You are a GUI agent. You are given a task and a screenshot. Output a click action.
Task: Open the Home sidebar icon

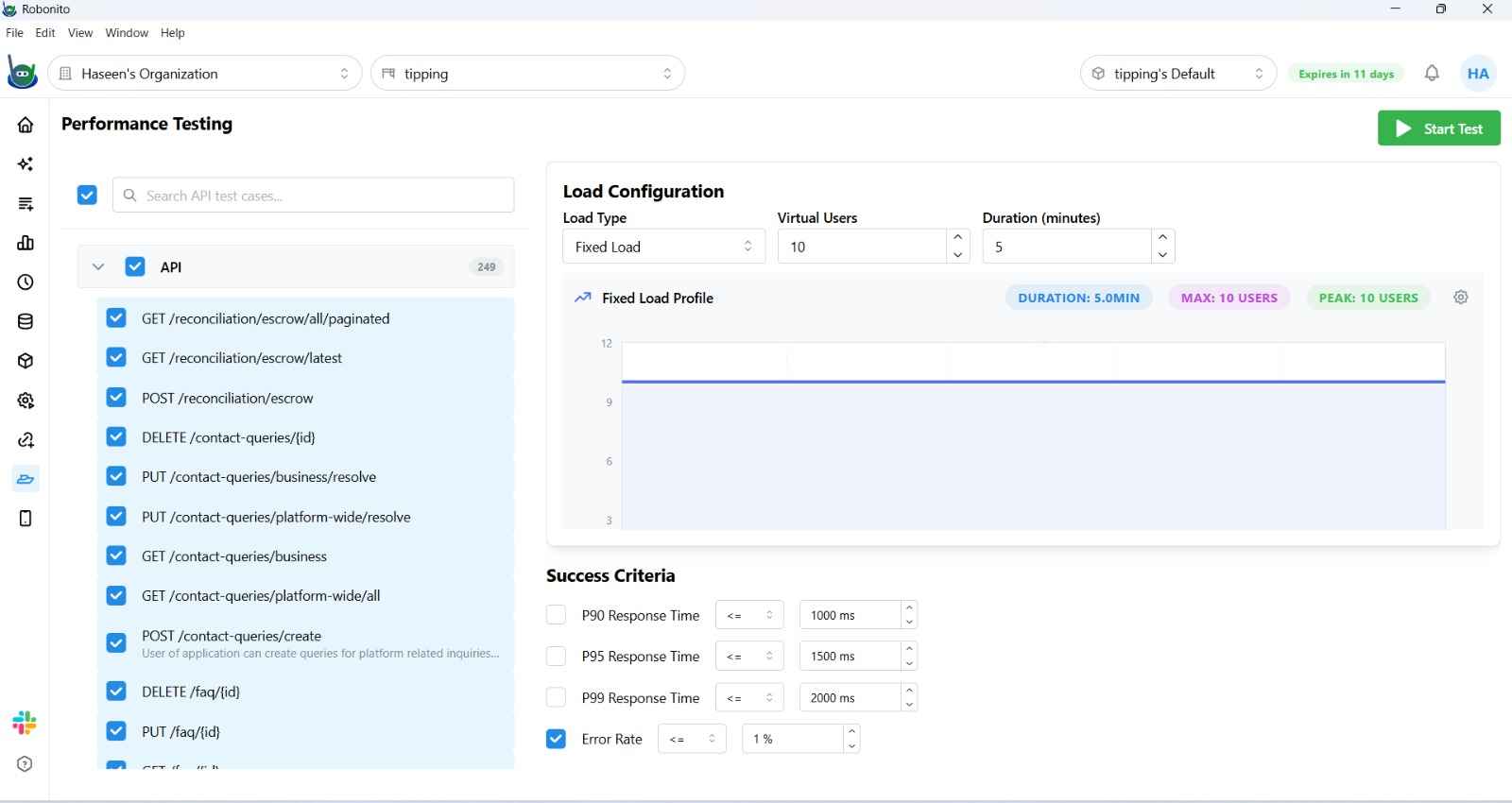pyautogui.click(x=26, y=125)
